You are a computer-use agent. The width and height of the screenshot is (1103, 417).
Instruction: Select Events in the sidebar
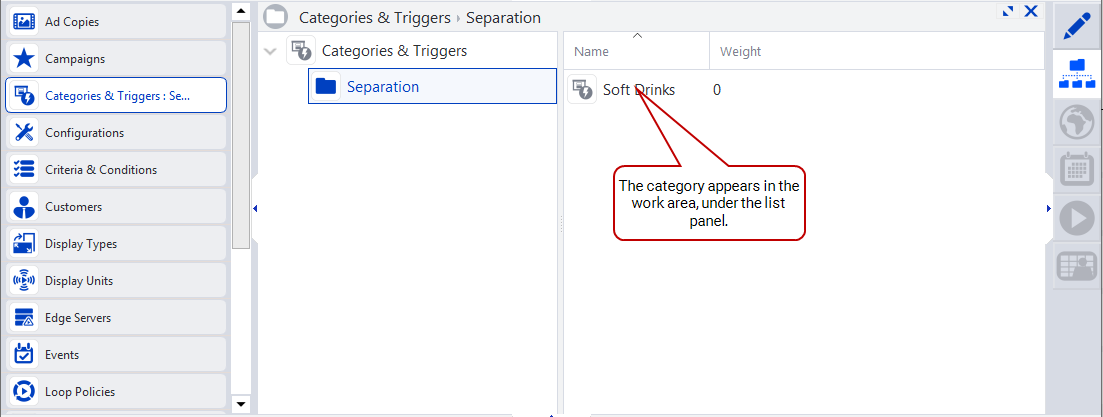(116, 355)
